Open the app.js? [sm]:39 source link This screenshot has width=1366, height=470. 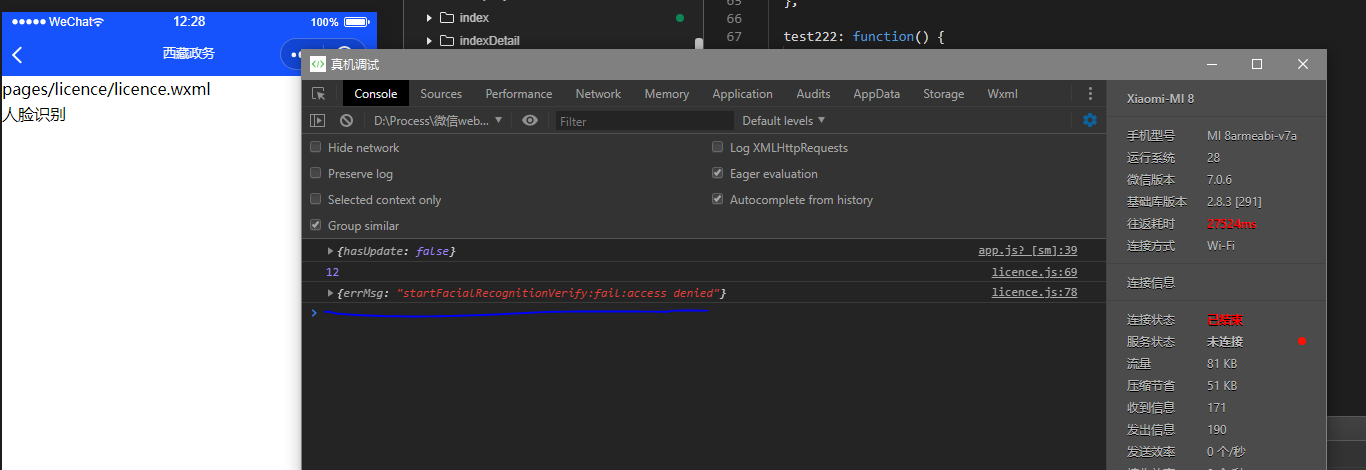1027,251
